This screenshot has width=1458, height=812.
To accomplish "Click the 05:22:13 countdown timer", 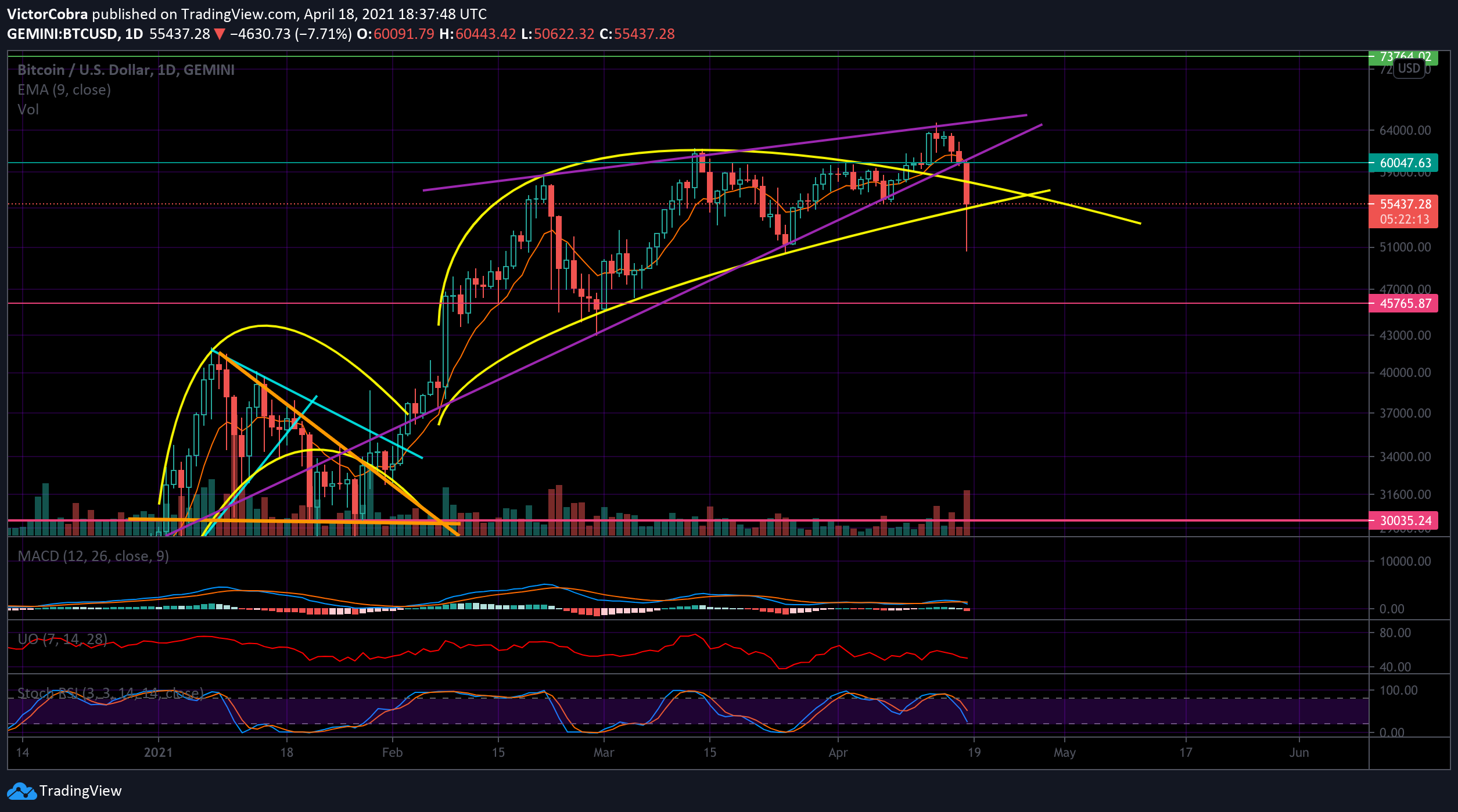I will coord(1405,220).
